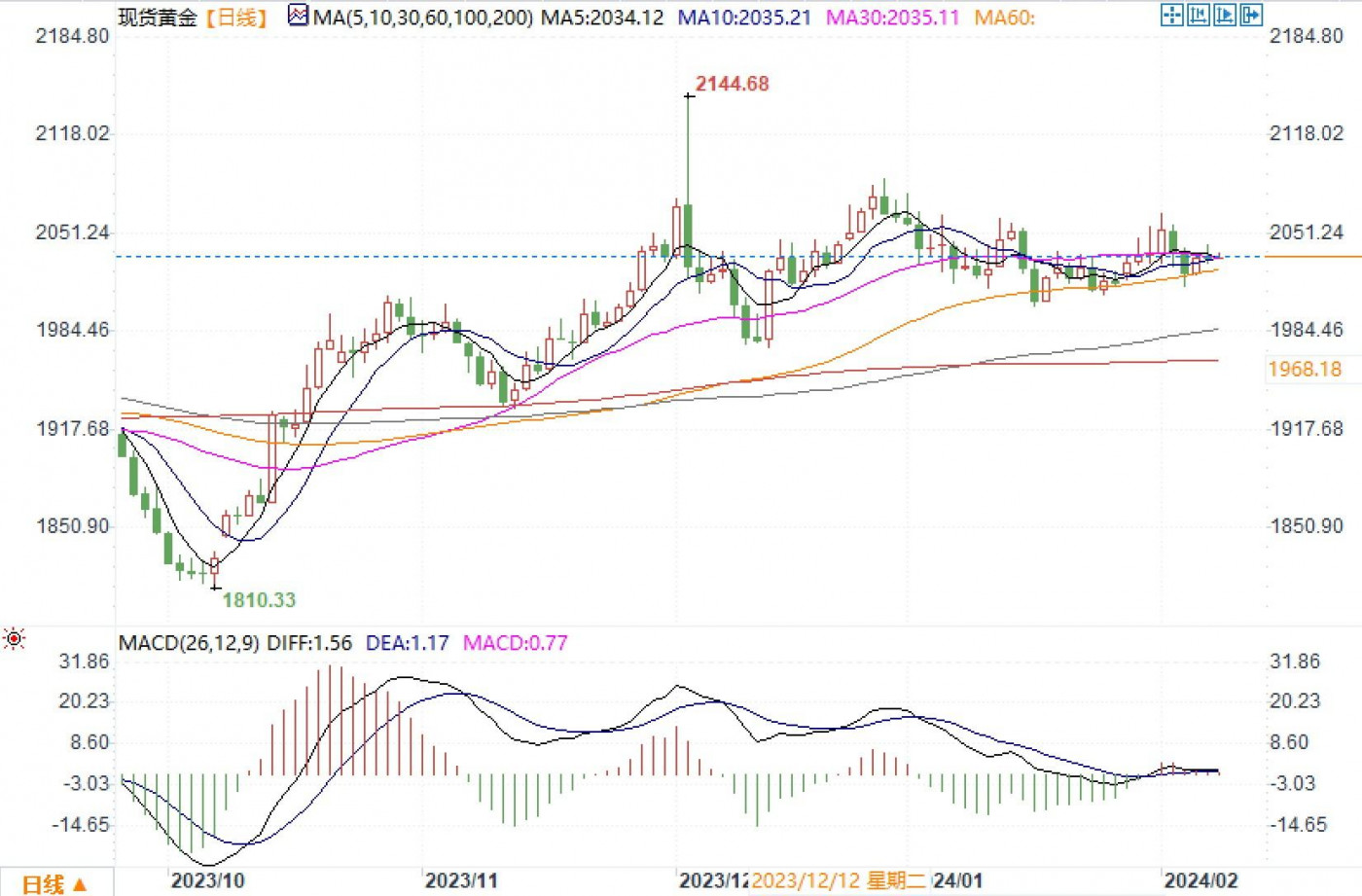Toggle the crosshair cursor tool

pyautogui.click(x=1171, y=15)
